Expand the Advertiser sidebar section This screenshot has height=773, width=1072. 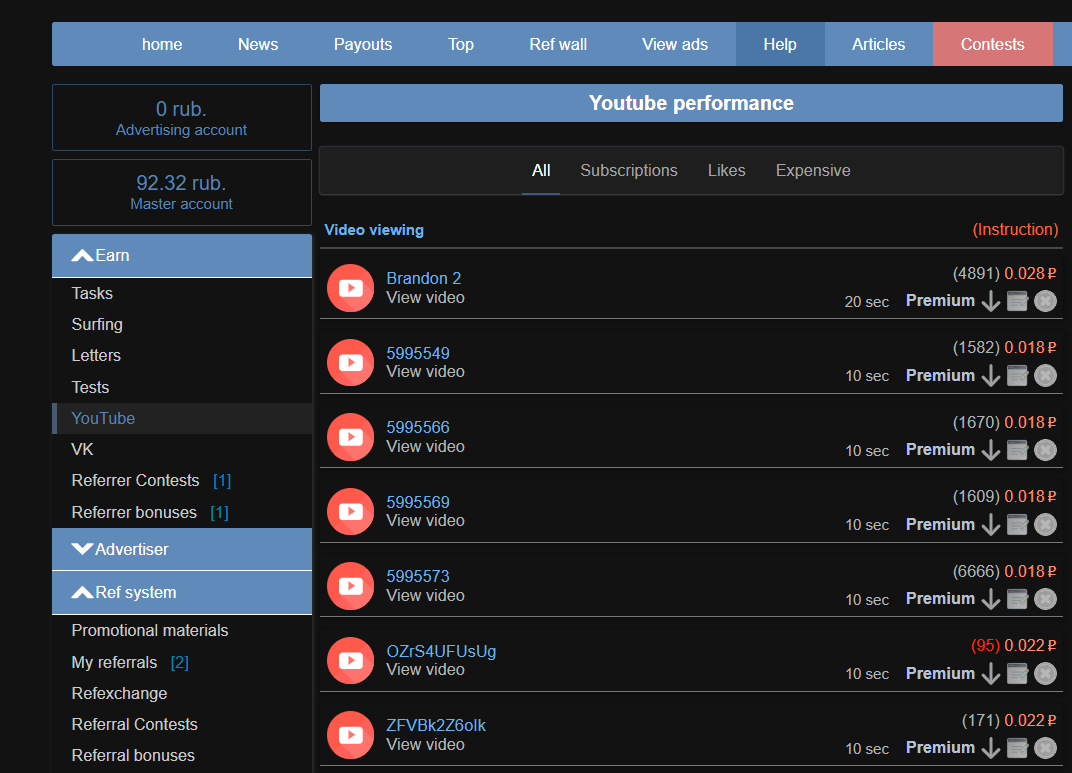click(182, 550)
